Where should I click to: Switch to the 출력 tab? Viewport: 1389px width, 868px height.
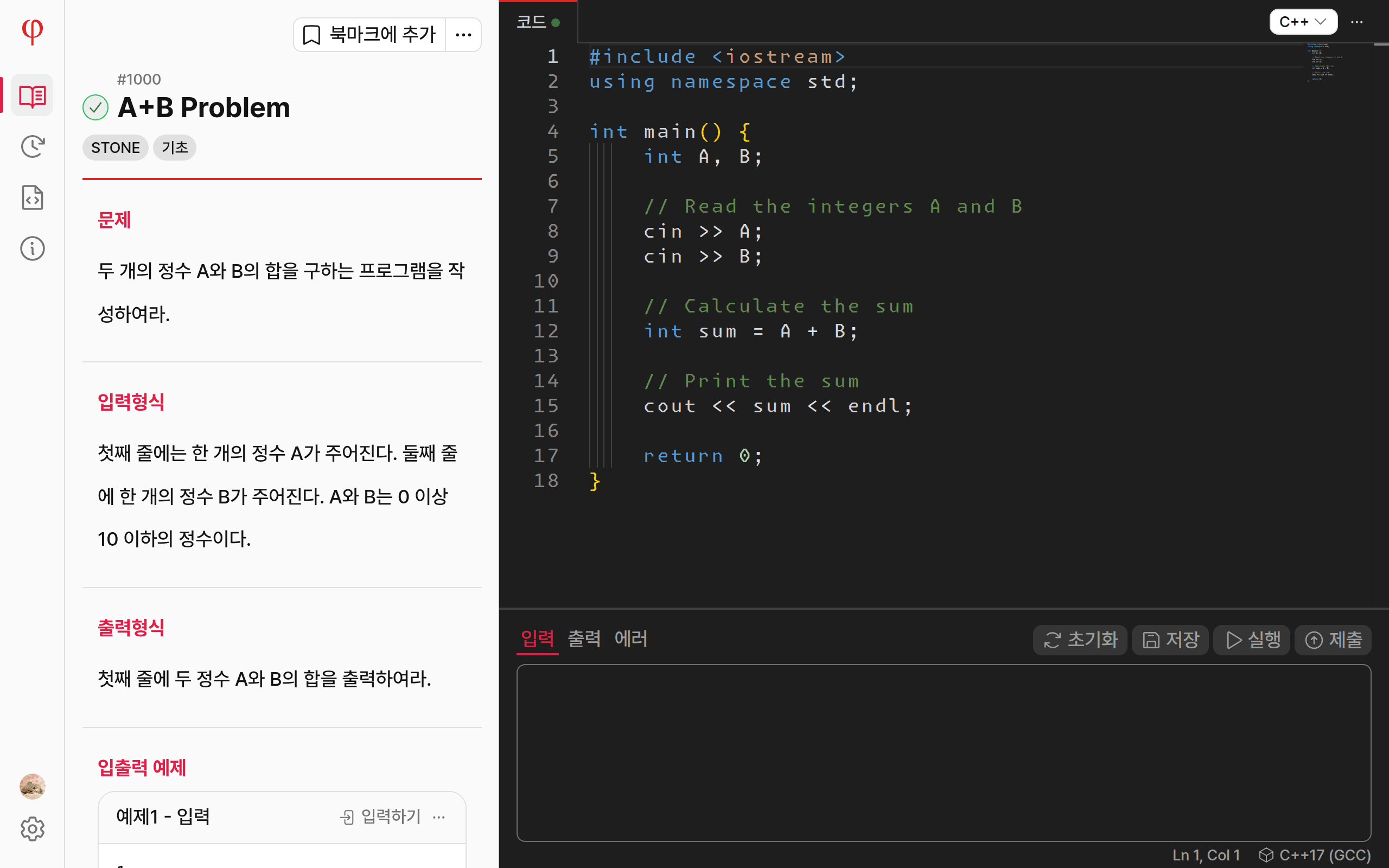[x=584, y=639]
